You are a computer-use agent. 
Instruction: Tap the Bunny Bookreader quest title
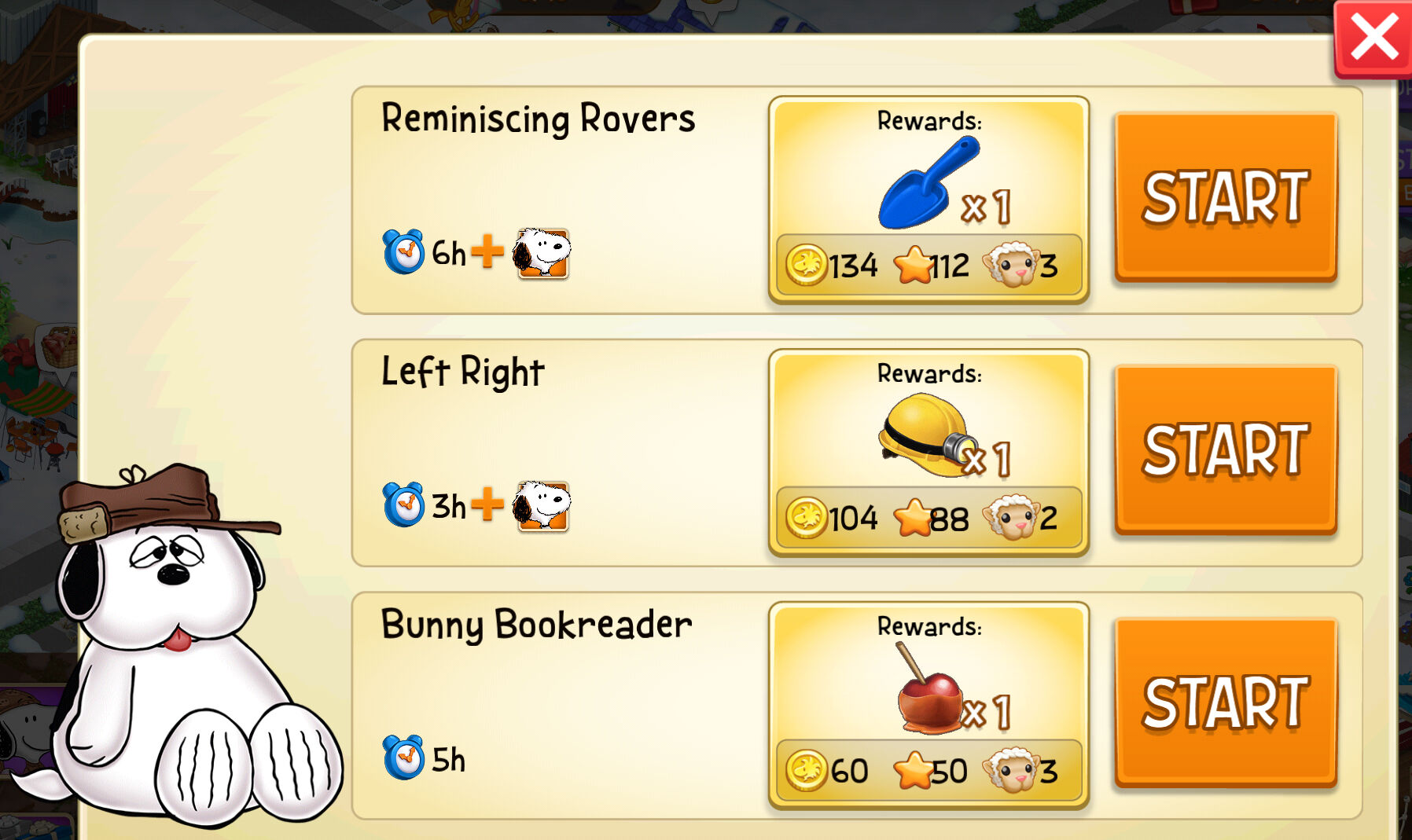tap(537, 625)
